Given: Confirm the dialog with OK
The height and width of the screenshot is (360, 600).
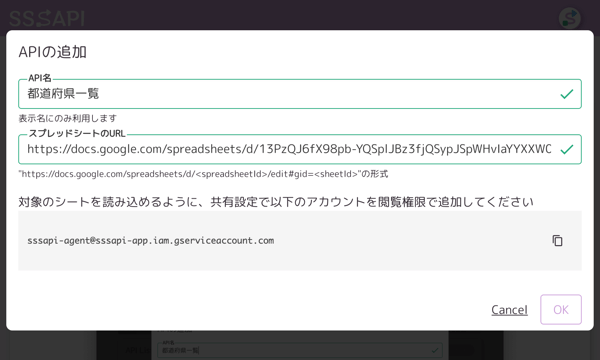Looking at the screenshot, I should (561, 310).
